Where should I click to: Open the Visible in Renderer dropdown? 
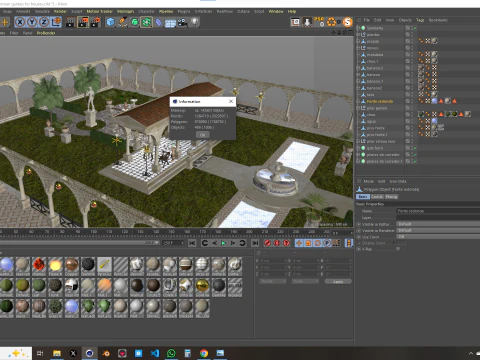[438, 230]
